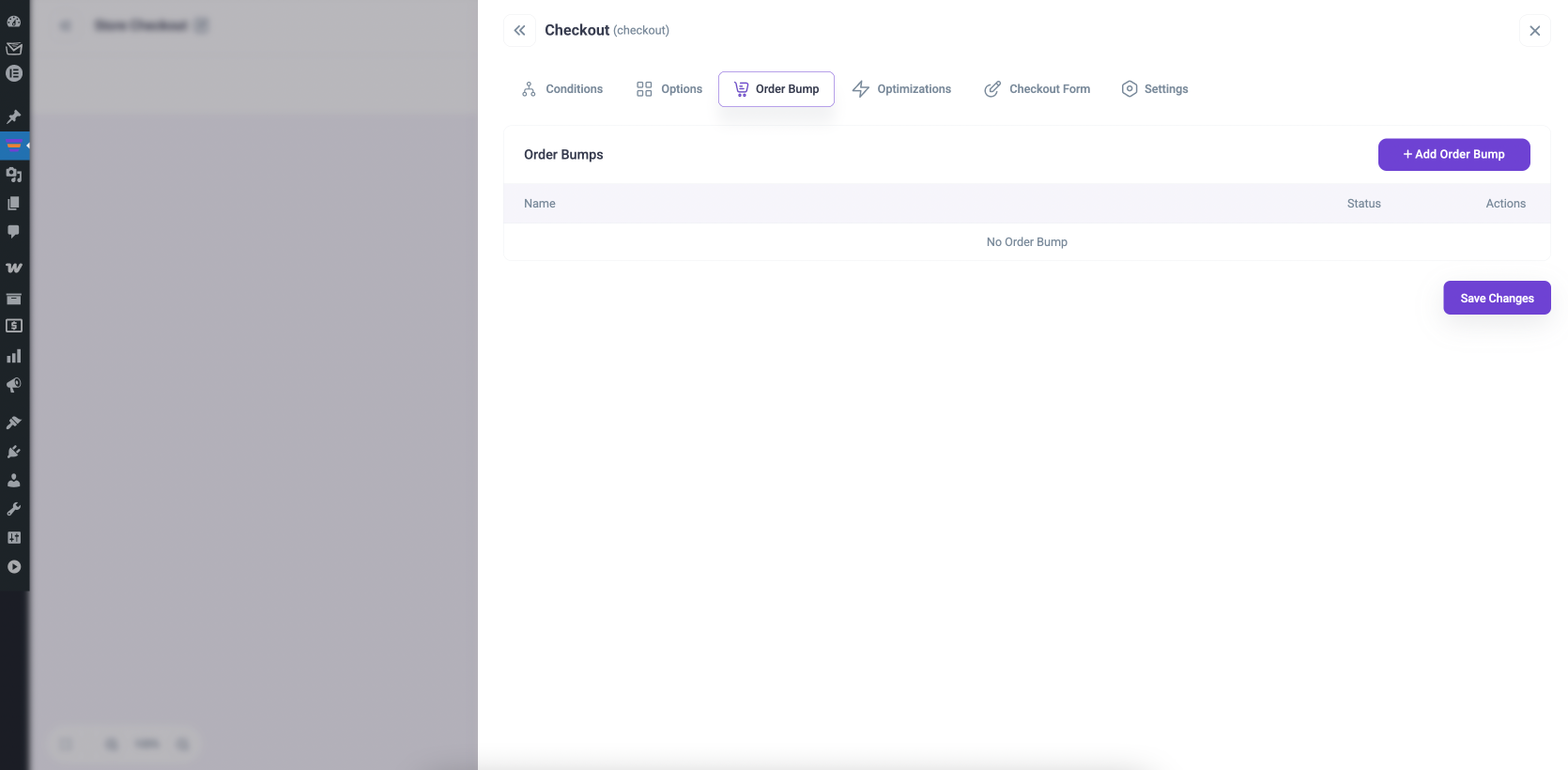Switch to the Conditions tab
The height and width of the screenshot is (770, 1568).
[x=562, y=89]
